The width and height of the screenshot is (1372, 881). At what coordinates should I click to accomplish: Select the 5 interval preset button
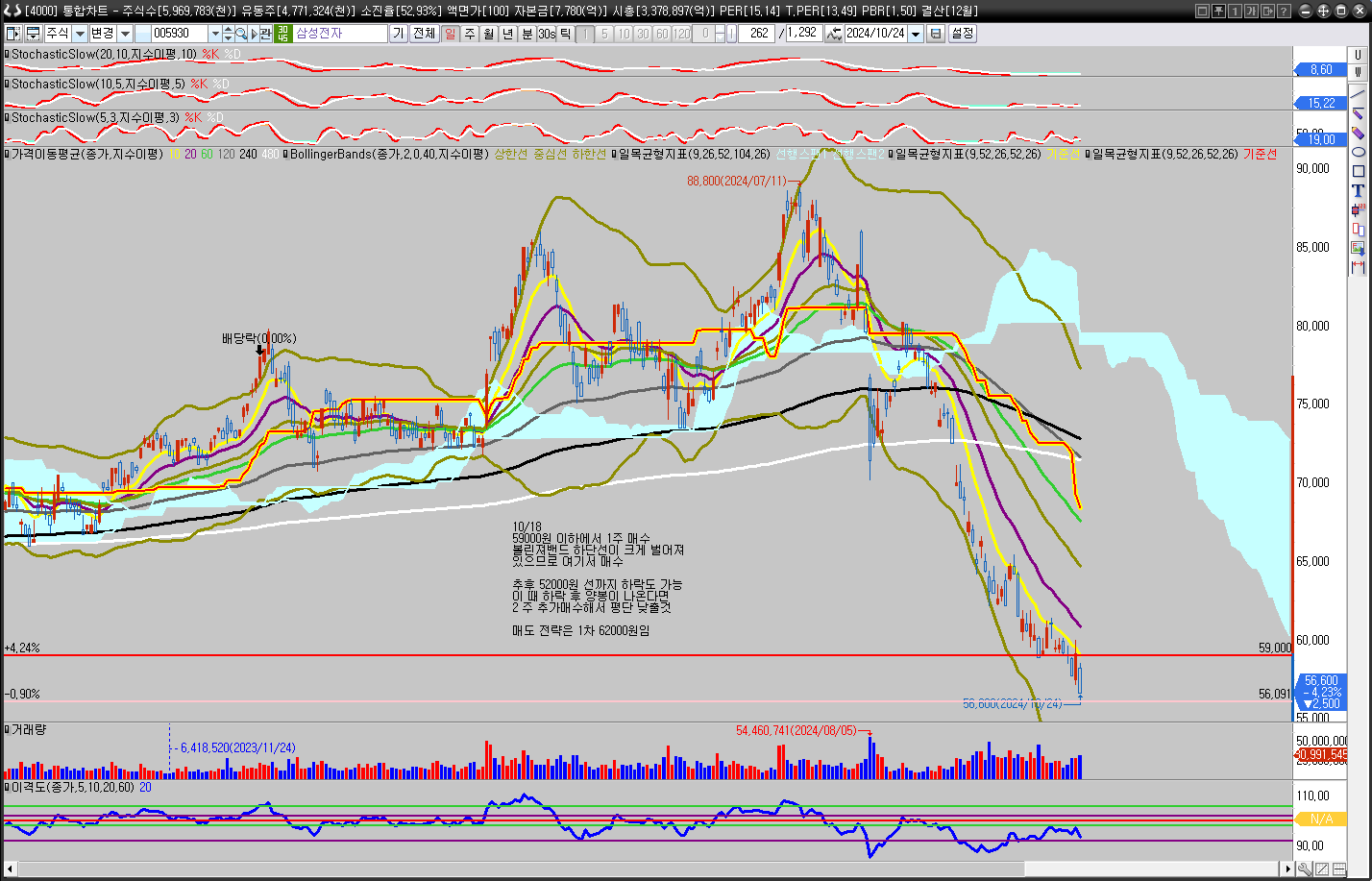tap(604, 34)
